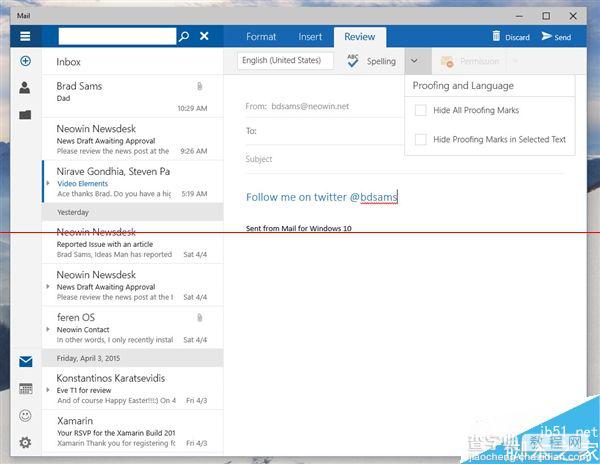Send the email with Send arrow
The width and height of the screenshot is (600, 464).
coord(546,36)
